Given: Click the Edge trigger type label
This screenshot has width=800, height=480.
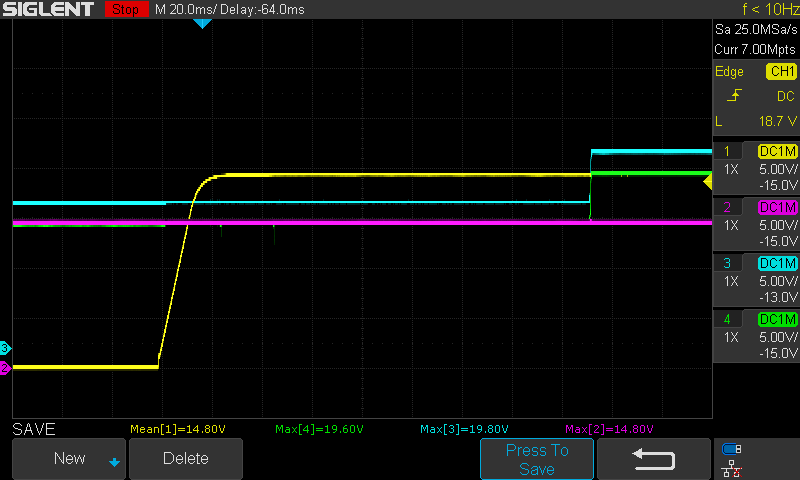Looking at the screenshot, I should (x=729, y=71).
